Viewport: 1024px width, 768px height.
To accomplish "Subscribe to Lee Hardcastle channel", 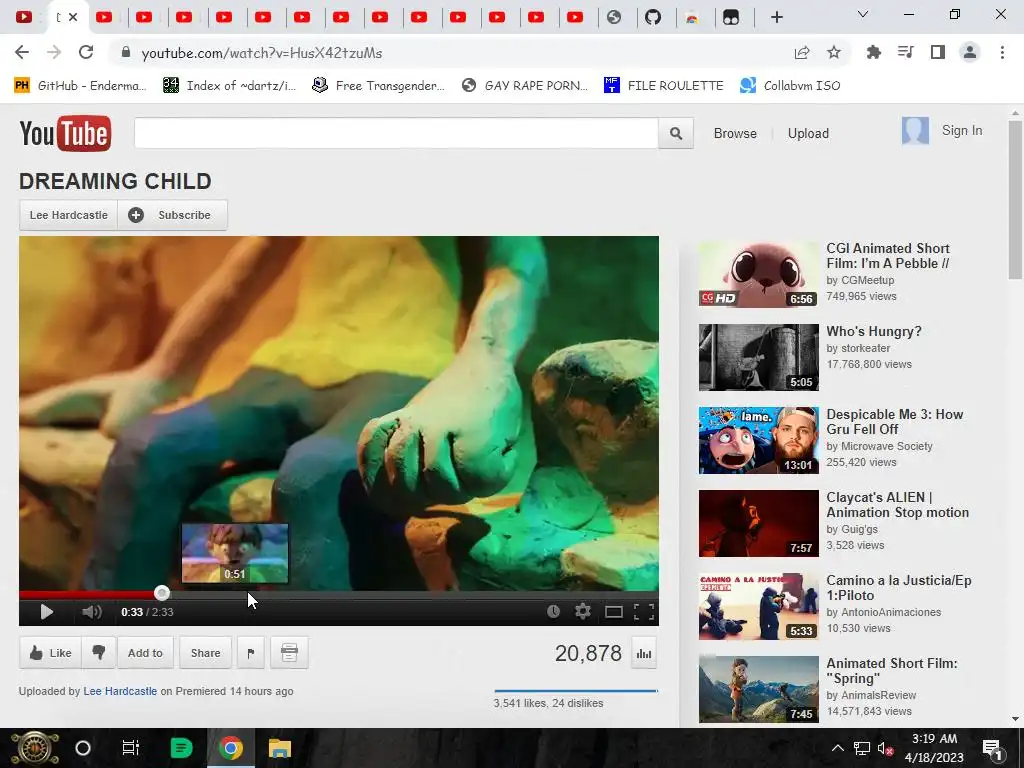I will (172, 215).
